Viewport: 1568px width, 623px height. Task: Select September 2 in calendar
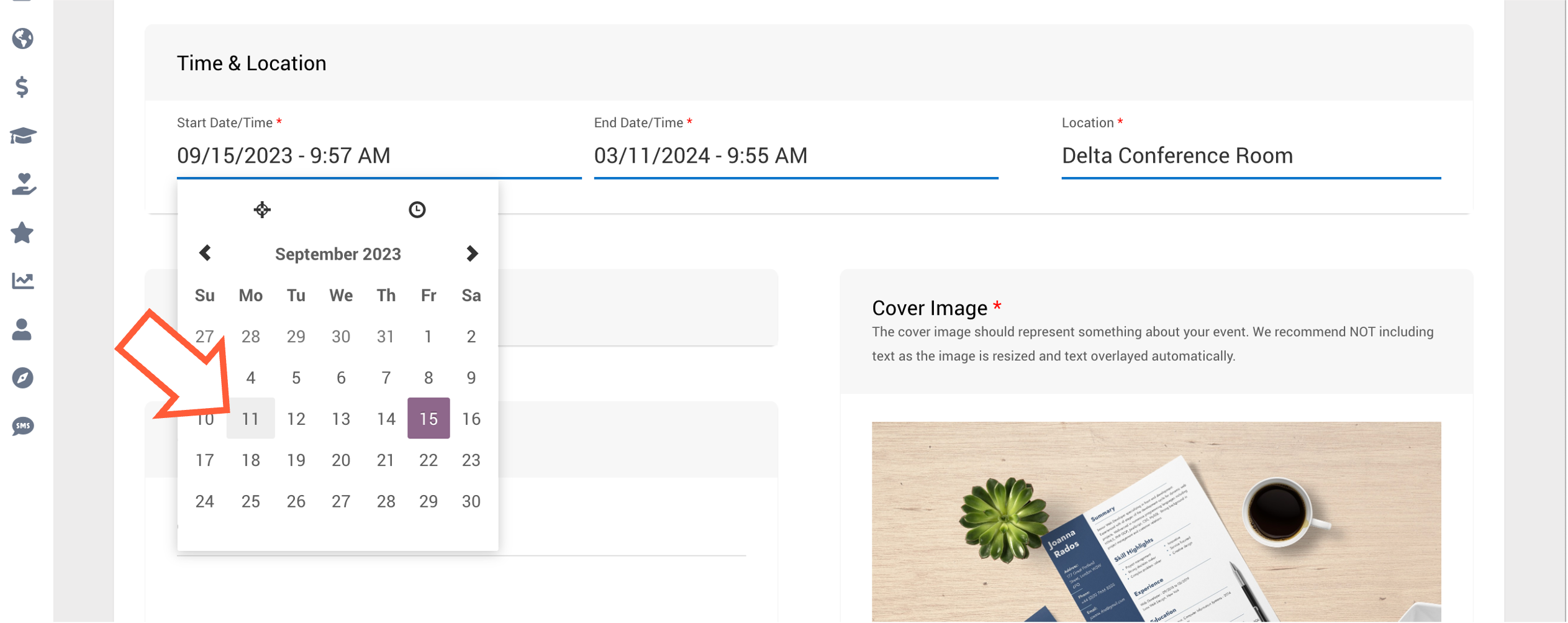click(471, 336)
